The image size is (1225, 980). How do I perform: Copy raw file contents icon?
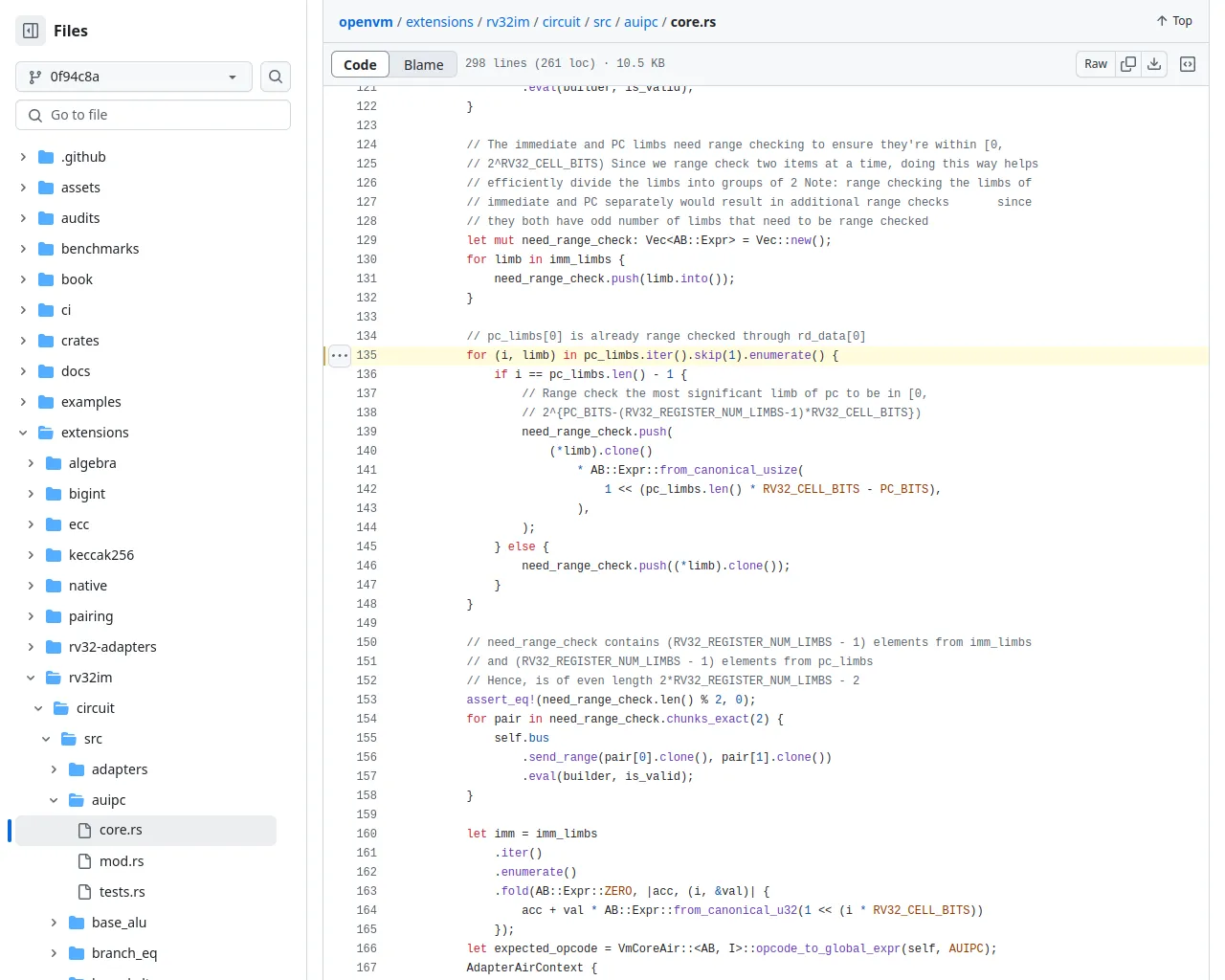[x=1128, y=64]
